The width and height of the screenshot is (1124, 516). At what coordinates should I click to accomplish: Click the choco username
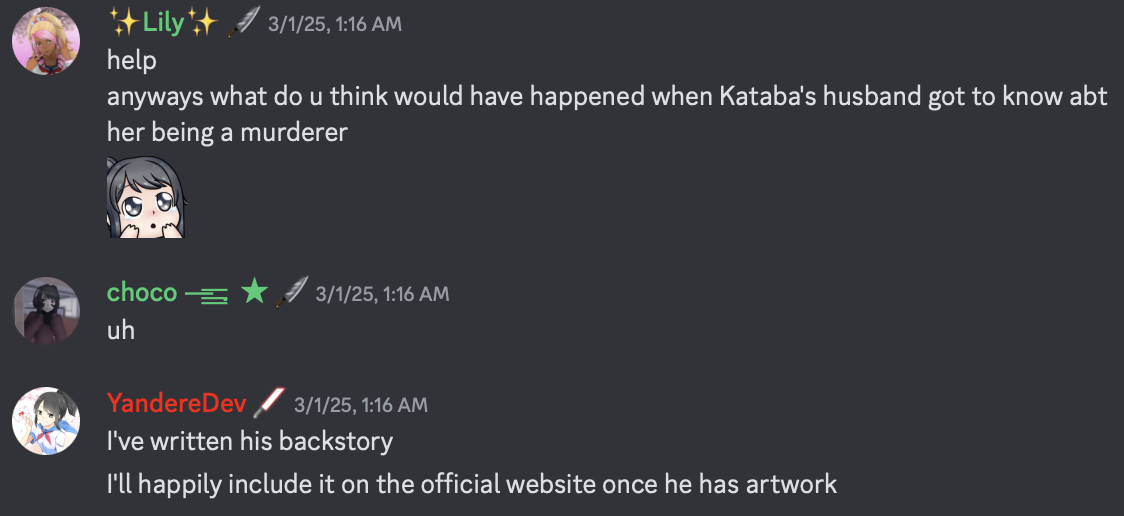142,293
